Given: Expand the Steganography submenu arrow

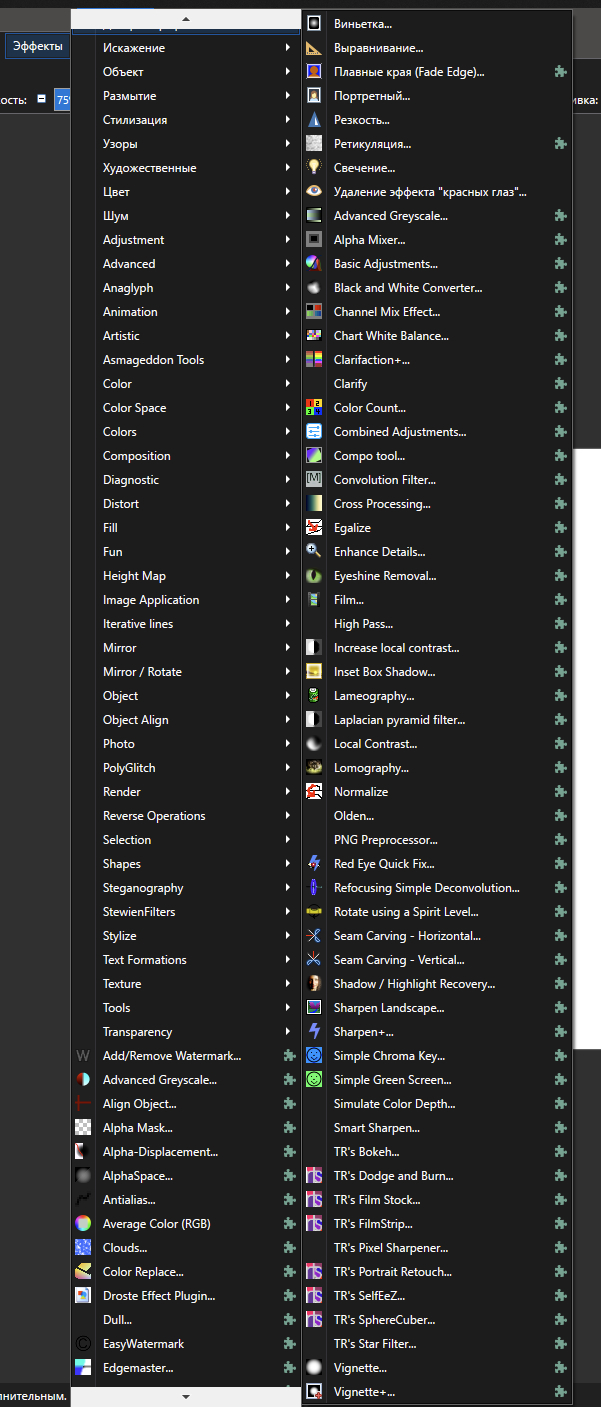Looking at the screenshot, I should click(288, 888).
